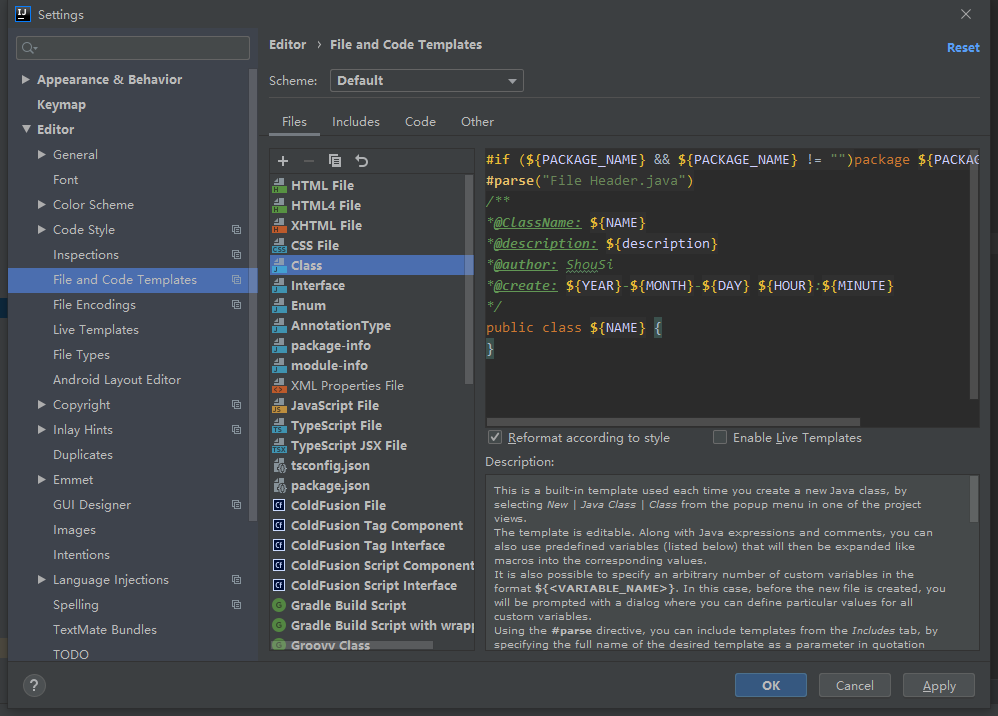998x716 pixels.
Task: Focus the settings search field
Action: click(x=133, y=48)
